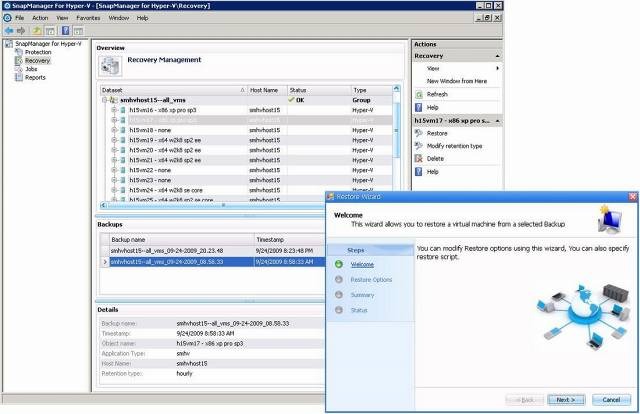640x414 pixels.
Task: Collapse the smhvhost15--all_vms group
Action: pyautogui.click(x=104, y=100)
